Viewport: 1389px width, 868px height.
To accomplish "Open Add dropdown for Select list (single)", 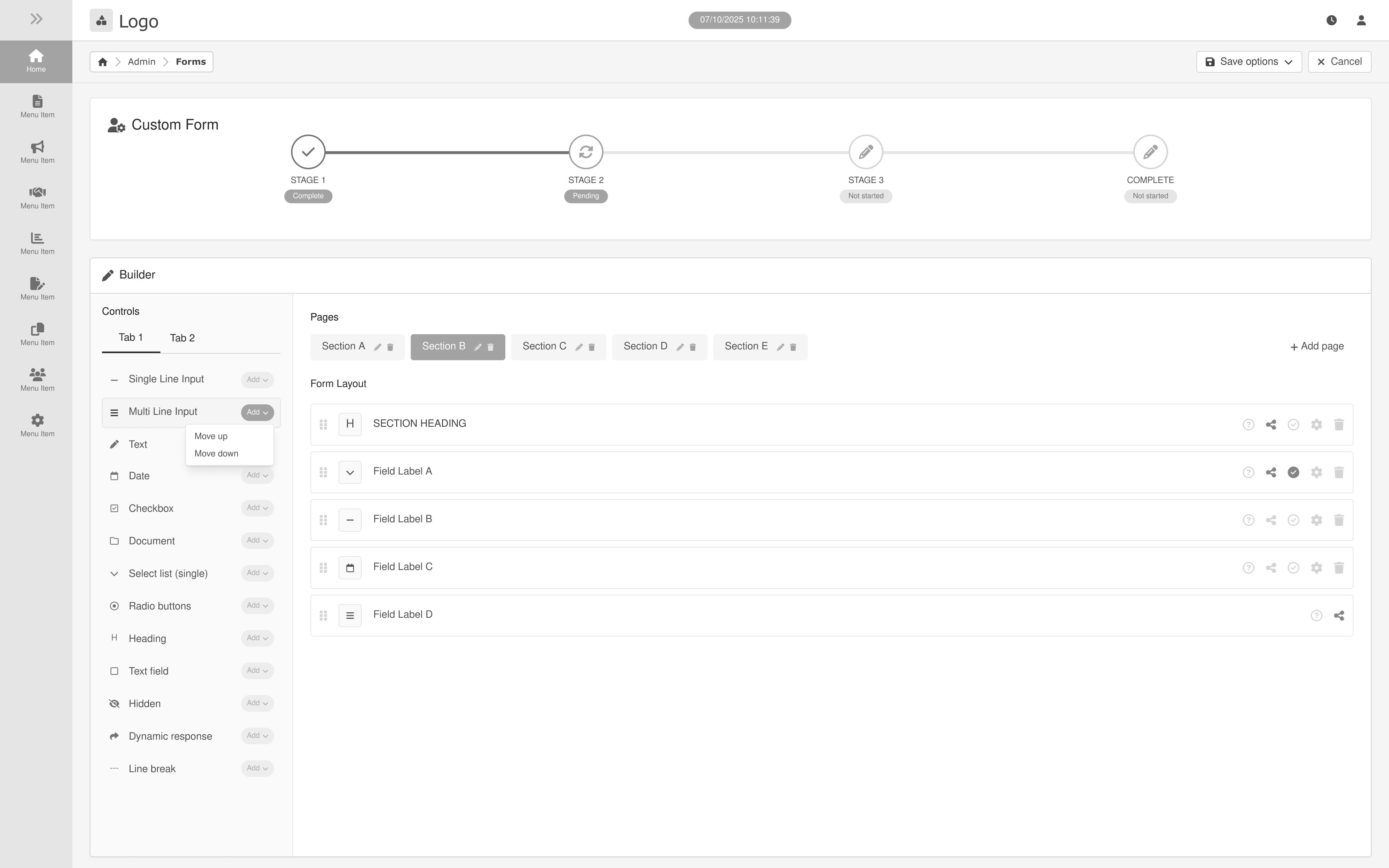I will click(257, 573).
